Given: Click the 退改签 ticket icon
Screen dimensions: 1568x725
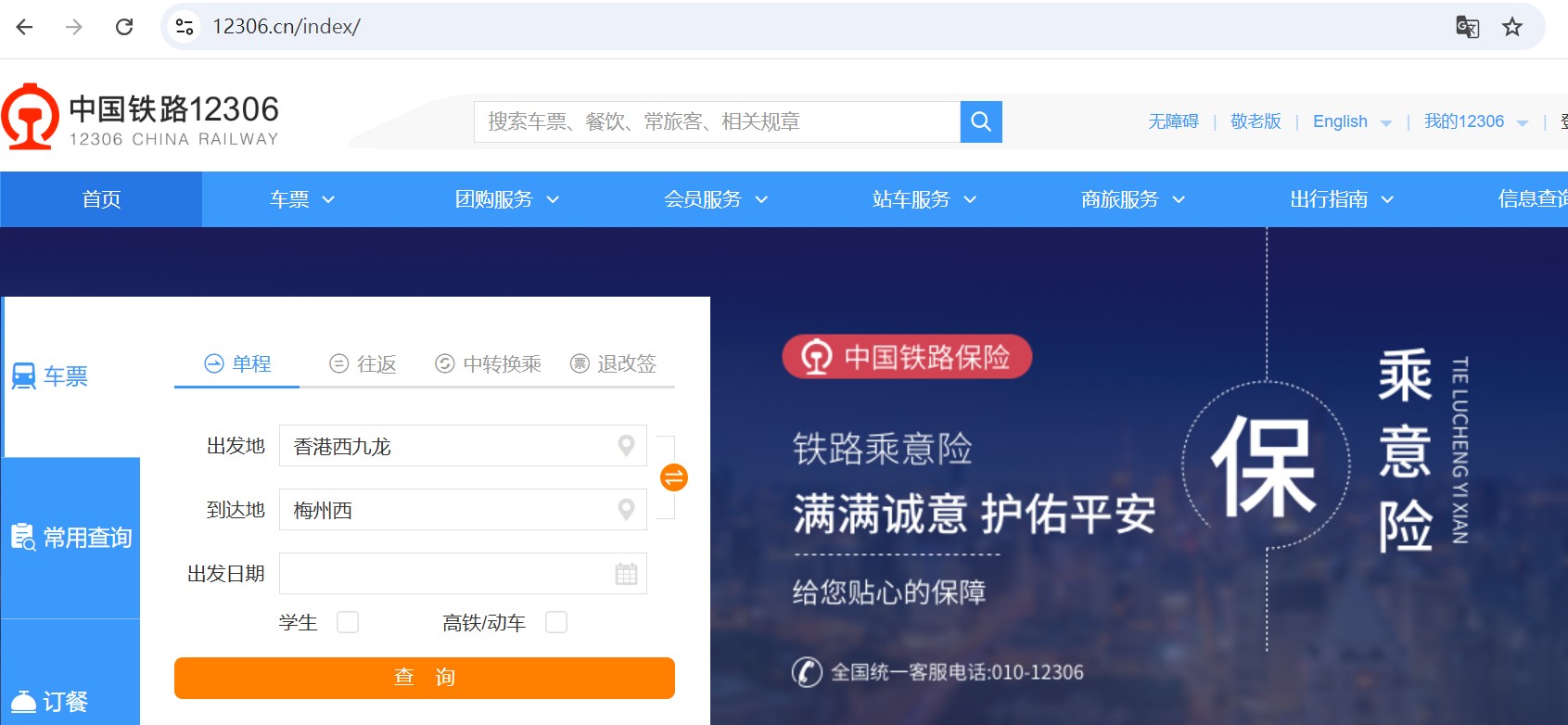Looking at the screenshot, I should click(580, 363).
